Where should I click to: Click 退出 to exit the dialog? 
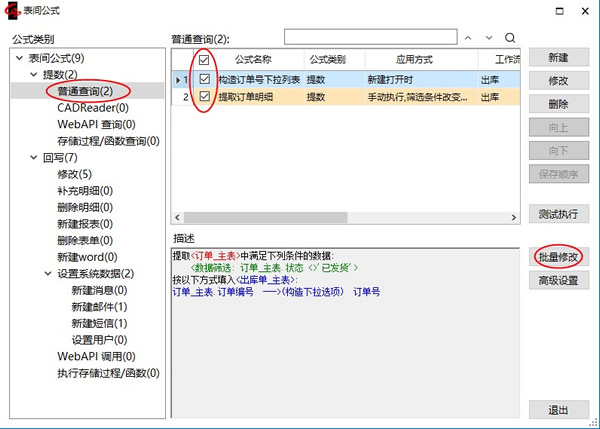(558, 410)
